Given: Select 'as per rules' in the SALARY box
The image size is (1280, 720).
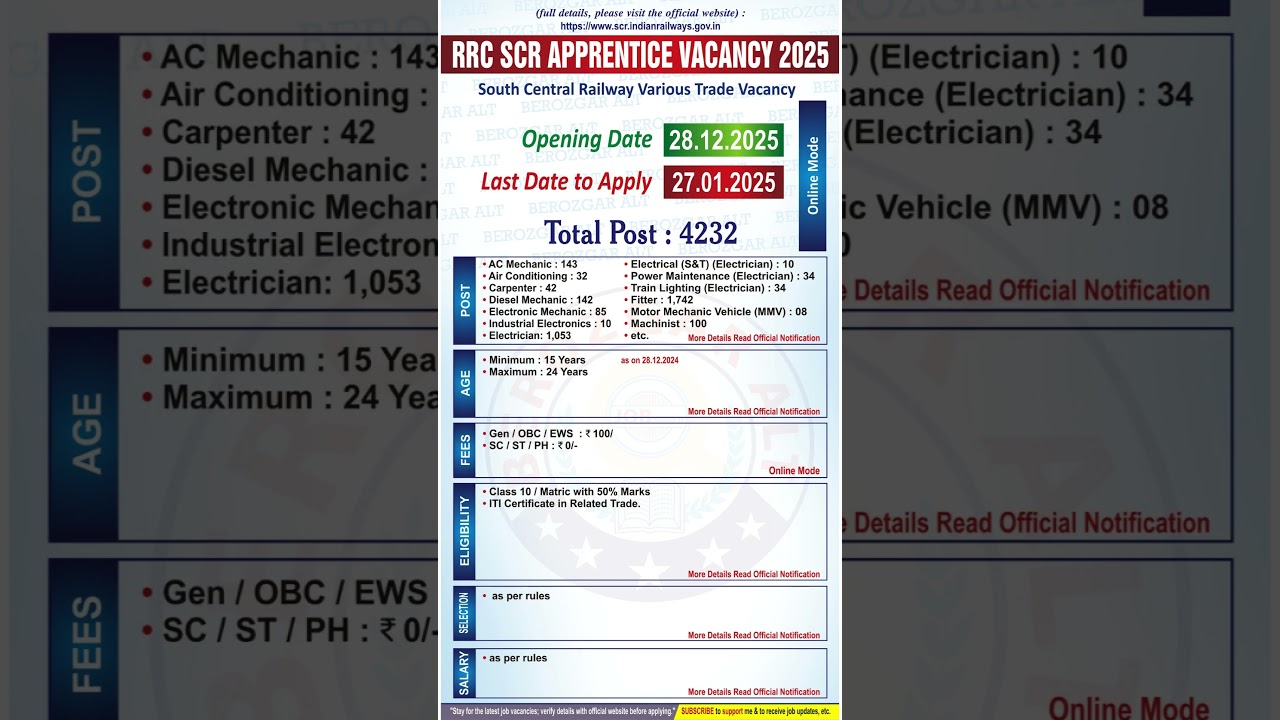Looking at the screenshot, I should (516, 658).
